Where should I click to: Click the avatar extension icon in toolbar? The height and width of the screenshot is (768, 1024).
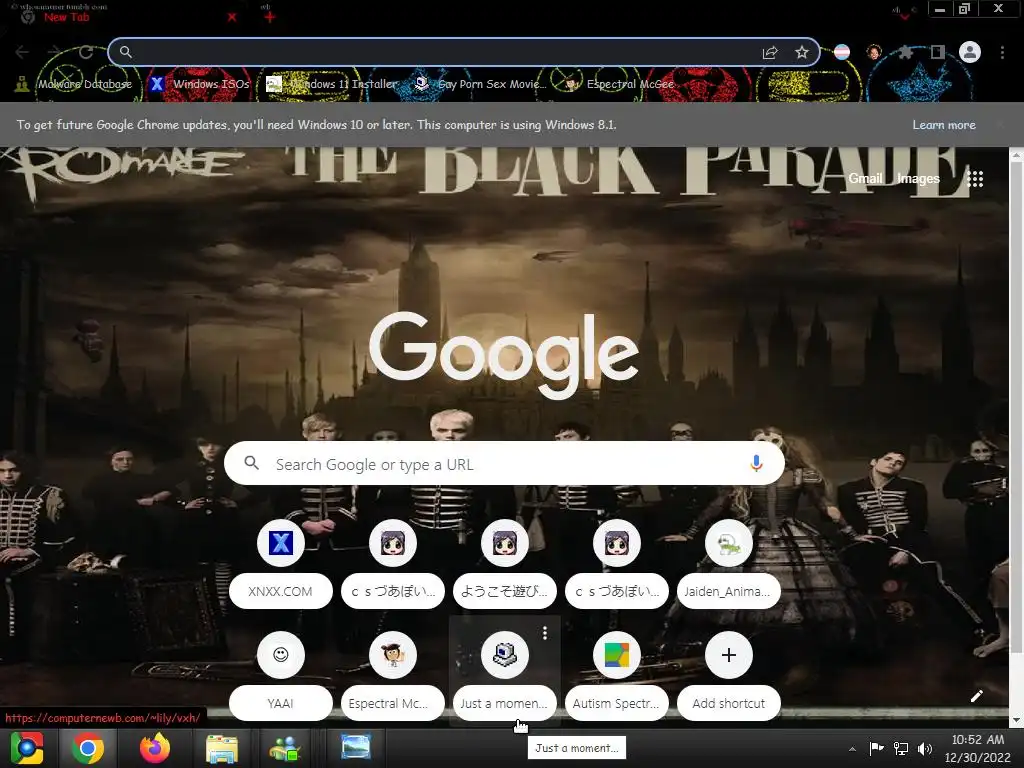[874, 52]
